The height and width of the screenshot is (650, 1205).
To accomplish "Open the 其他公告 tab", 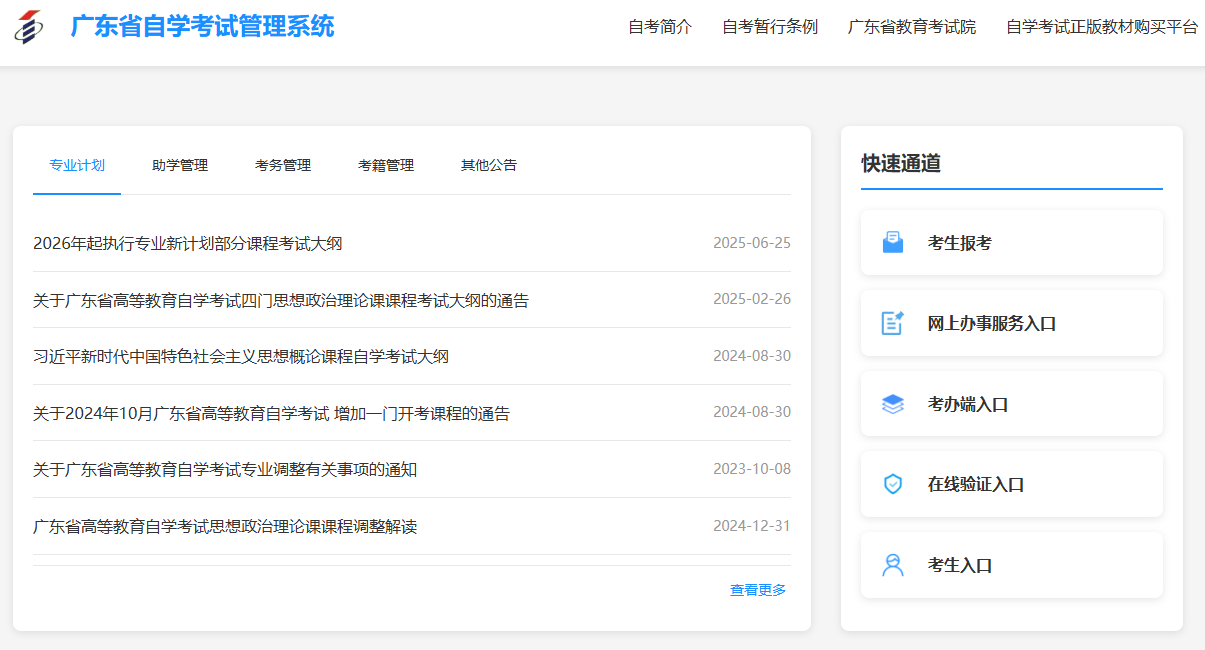I will [x=489, y=166].
